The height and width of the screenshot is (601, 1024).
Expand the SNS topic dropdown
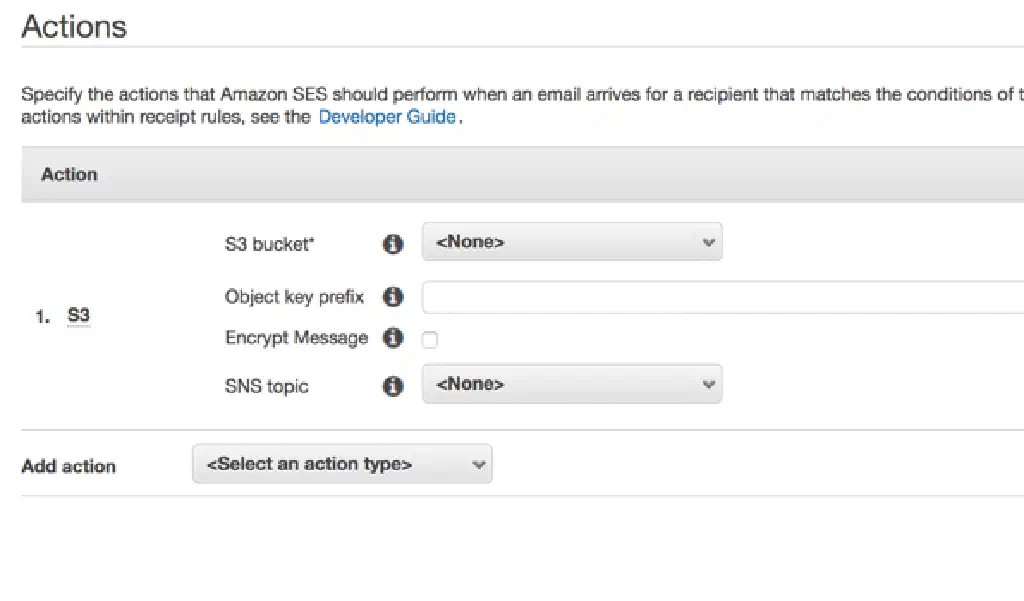(x=572, y=384)
